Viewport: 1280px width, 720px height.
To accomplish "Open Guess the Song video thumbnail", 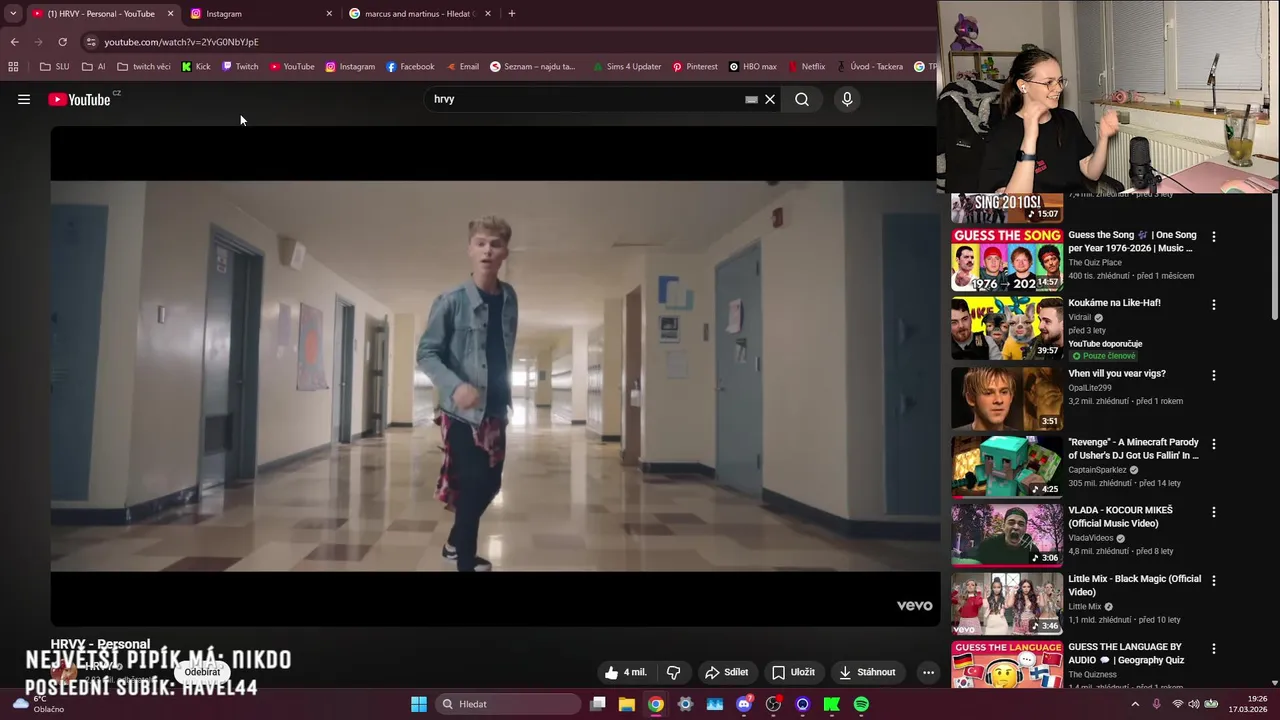I will pyautogui.click(x=1007, y=260).
